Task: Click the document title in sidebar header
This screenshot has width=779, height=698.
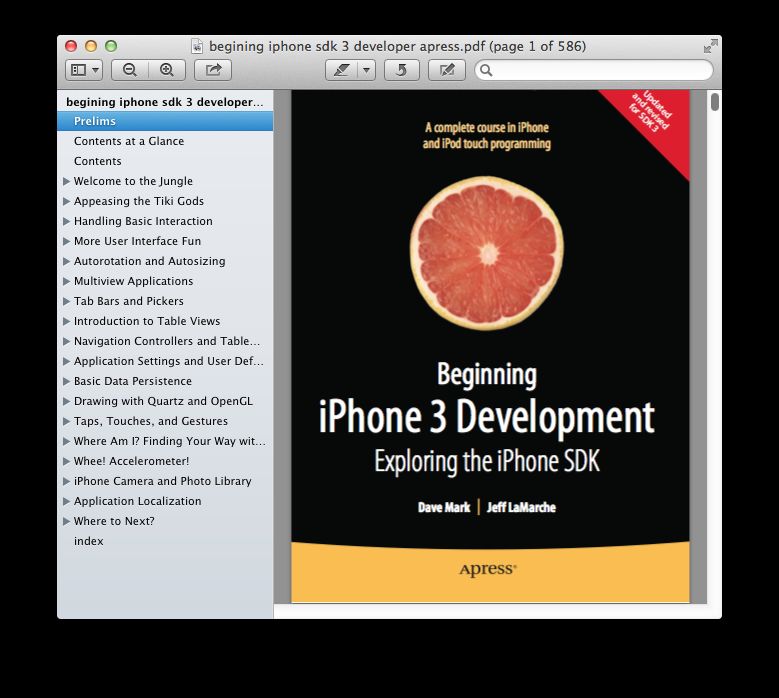Action: point(164,102)
